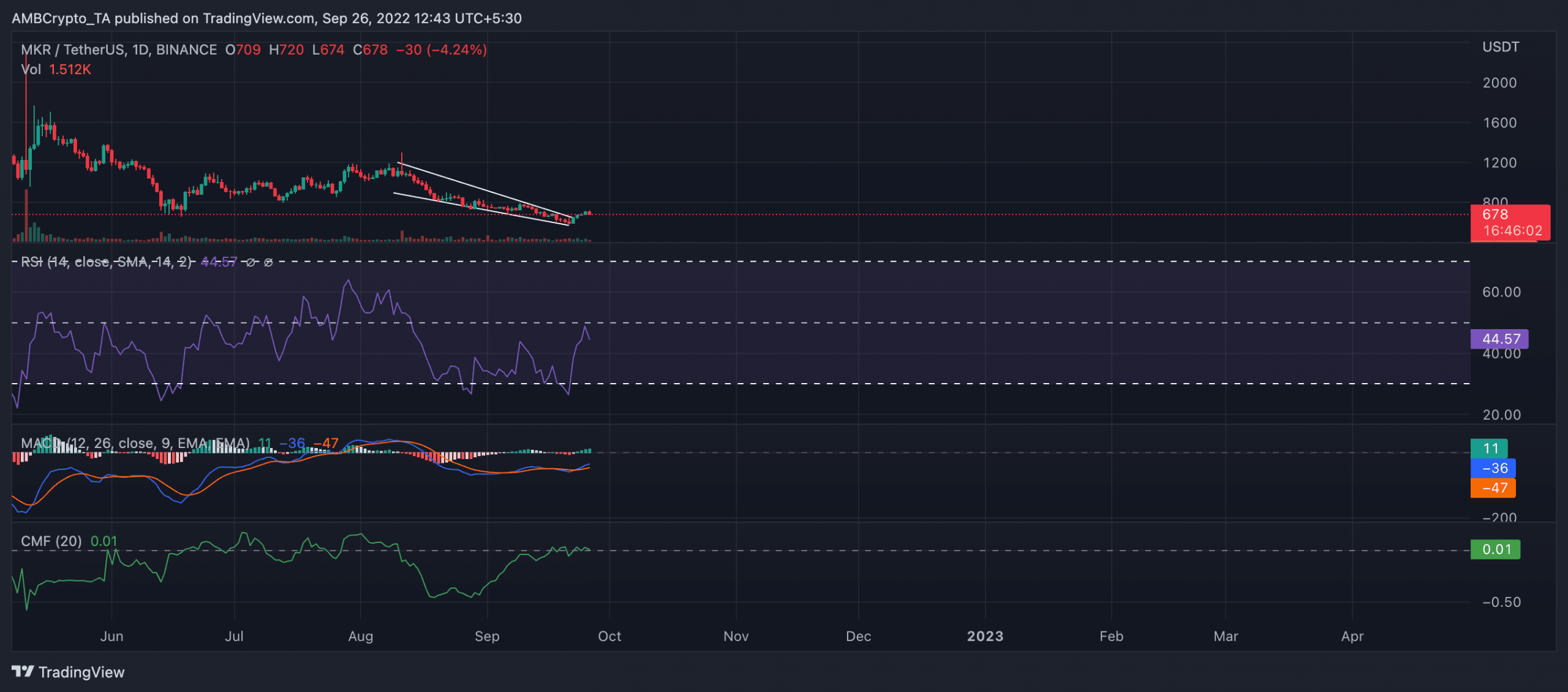This screenshot has width=1568, height=692.
Task: Click the green 11 MACD histogram tag
Action: [x=1489, y=448]
